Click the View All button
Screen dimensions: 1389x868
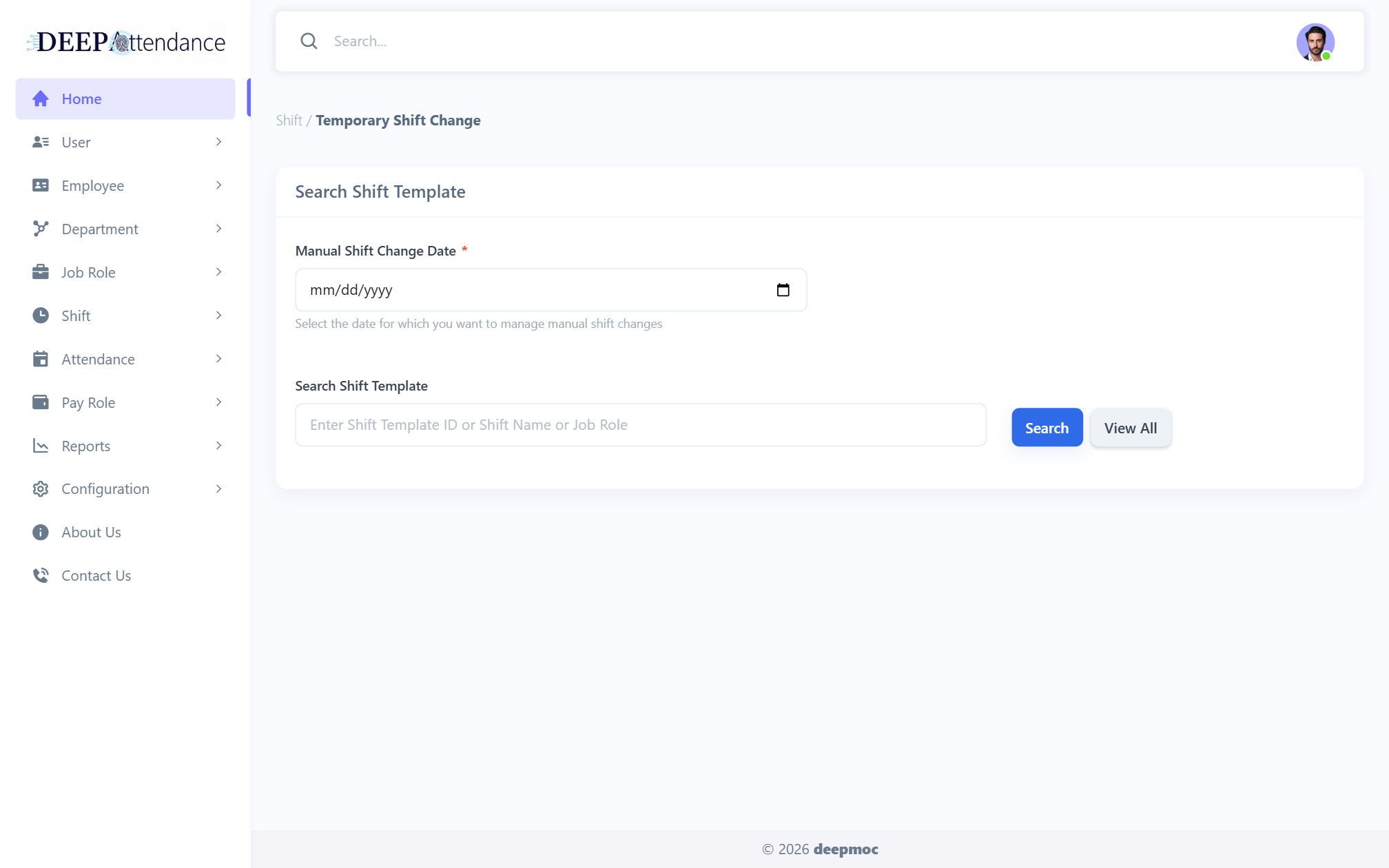click(1130, 428)
